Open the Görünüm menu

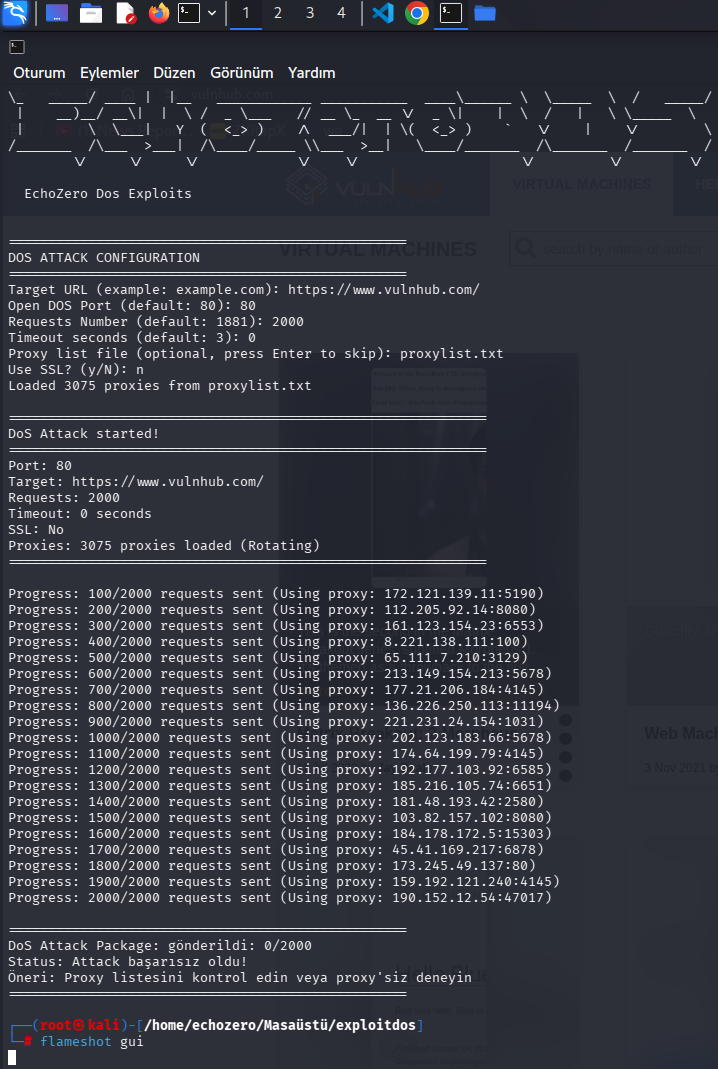(x=242, y=73)
